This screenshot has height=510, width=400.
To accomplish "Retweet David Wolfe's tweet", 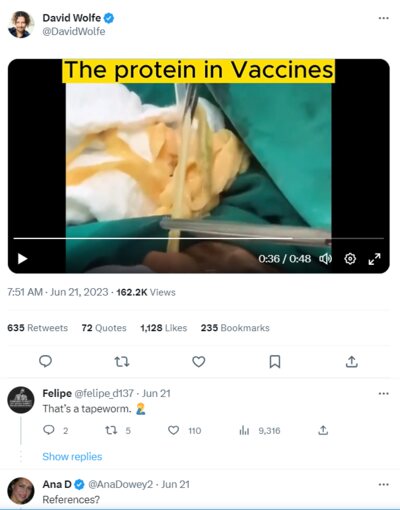I will (122, 361).
